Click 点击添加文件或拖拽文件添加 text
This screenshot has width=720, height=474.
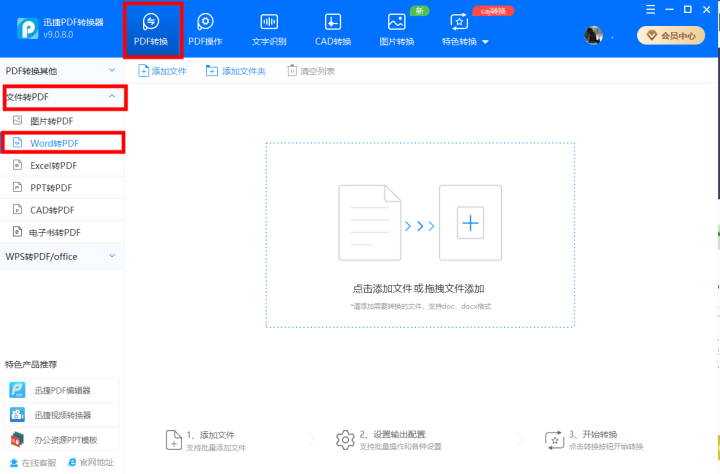pos(418,288)
